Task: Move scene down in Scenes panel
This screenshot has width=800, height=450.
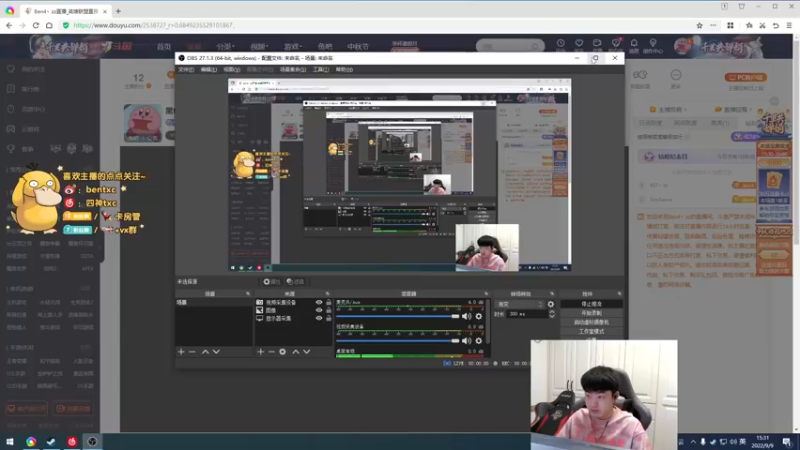Action: pyautogui.click(x=216, y=352)
